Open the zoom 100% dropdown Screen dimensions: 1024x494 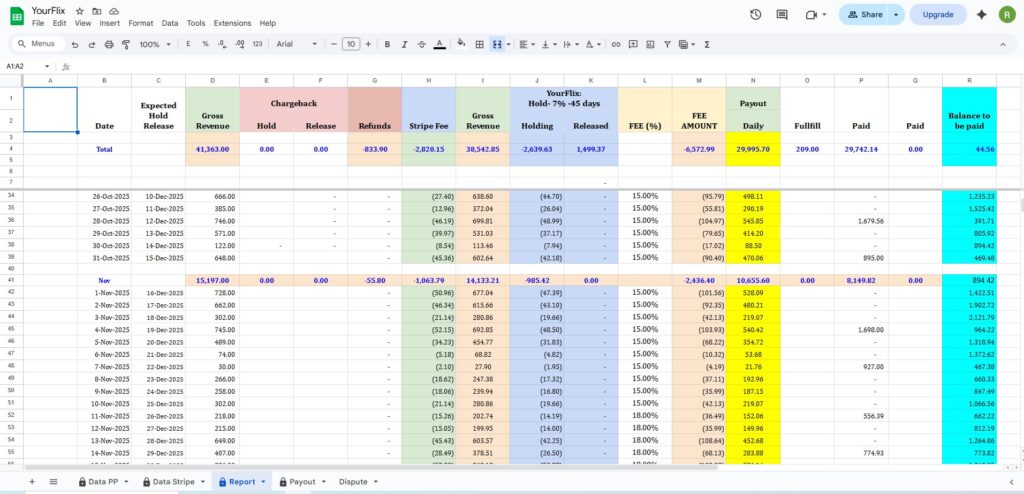(153, 44)
